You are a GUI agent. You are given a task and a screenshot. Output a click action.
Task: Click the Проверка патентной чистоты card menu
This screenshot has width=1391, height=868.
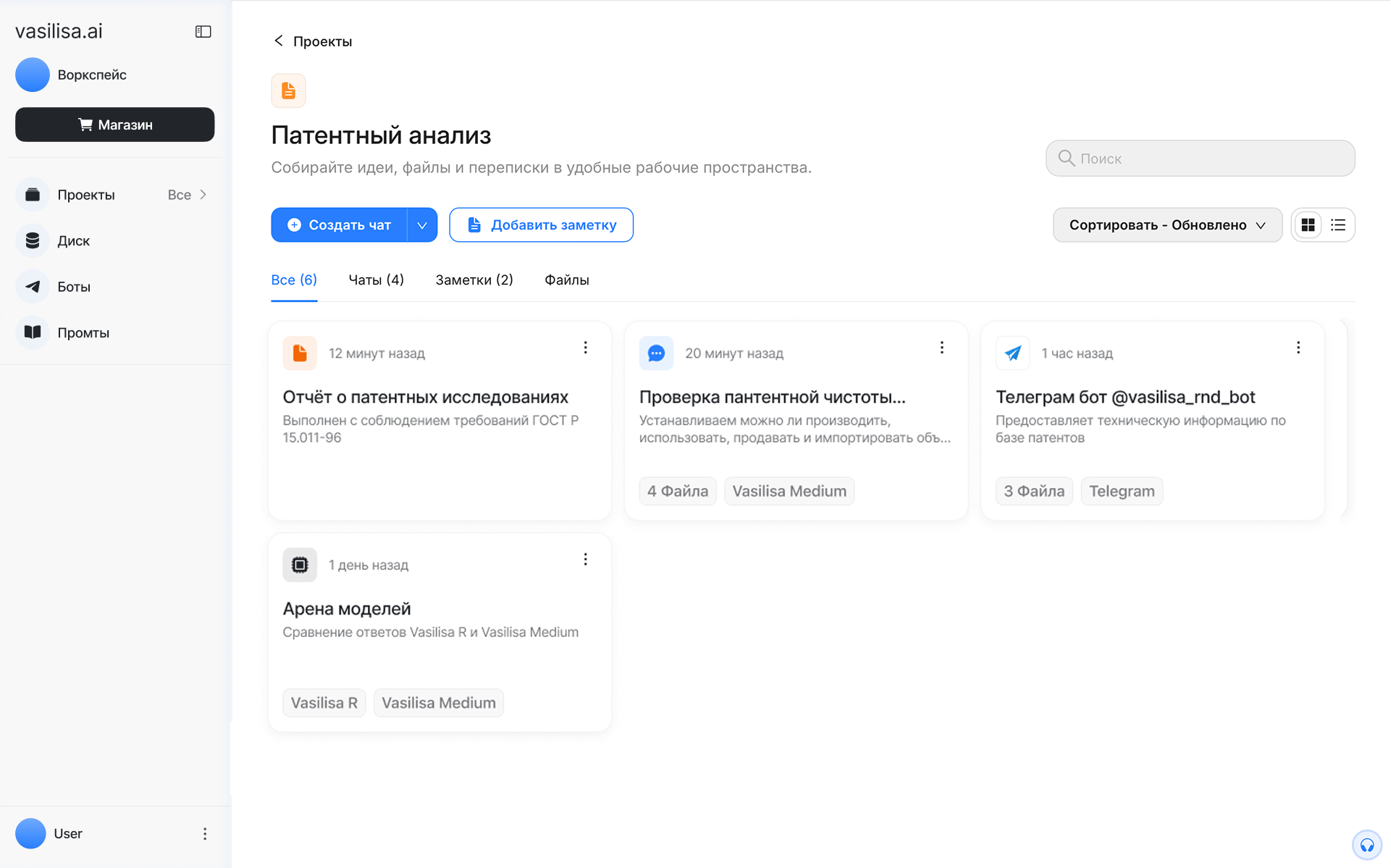[x=941, y=348]
